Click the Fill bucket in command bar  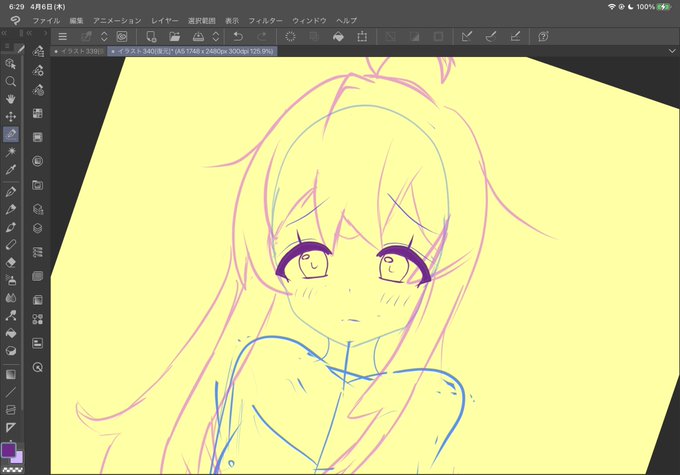(338, 37)
